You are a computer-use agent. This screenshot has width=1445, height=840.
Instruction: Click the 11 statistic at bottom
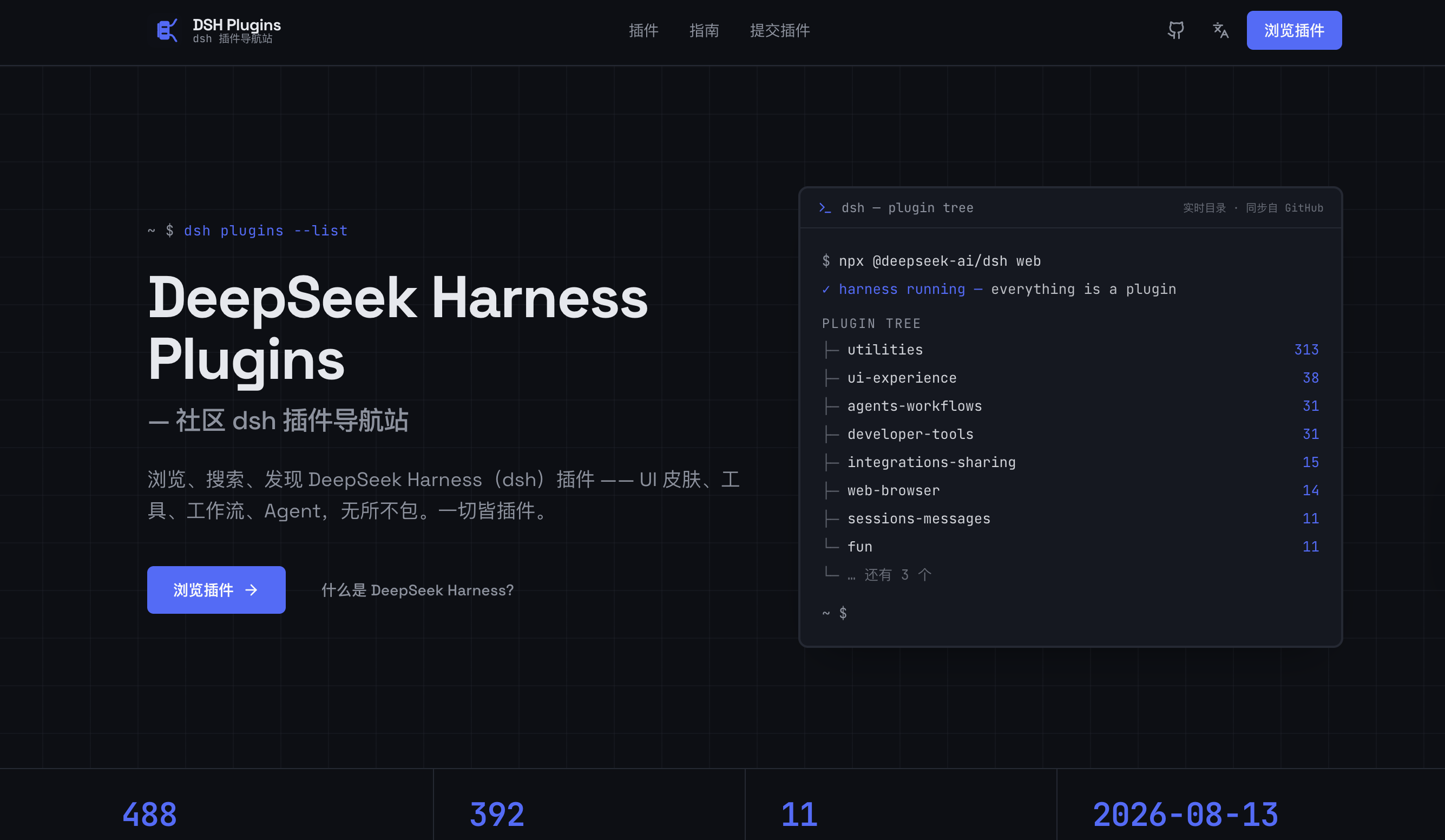[799, 814]
